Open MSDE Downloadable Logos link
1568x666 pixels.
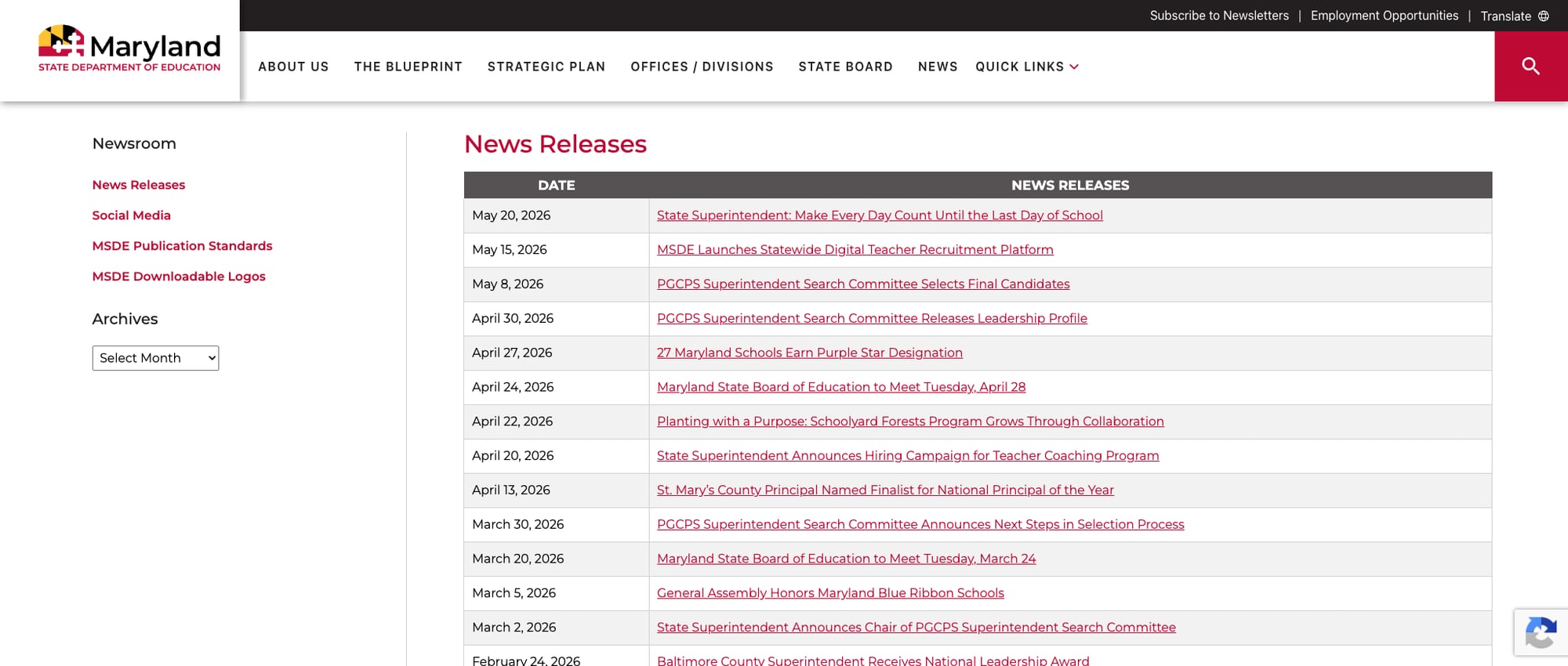point(179,277)
